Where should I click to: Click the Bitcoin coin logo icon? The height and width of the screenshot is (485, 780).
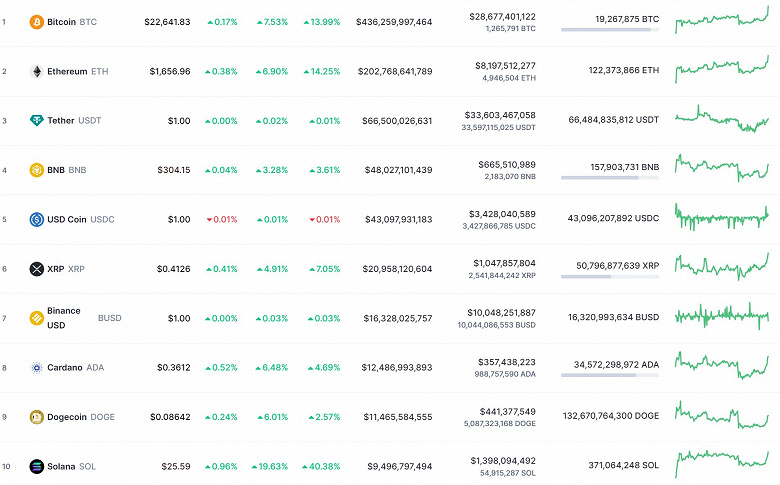point(37,21)
